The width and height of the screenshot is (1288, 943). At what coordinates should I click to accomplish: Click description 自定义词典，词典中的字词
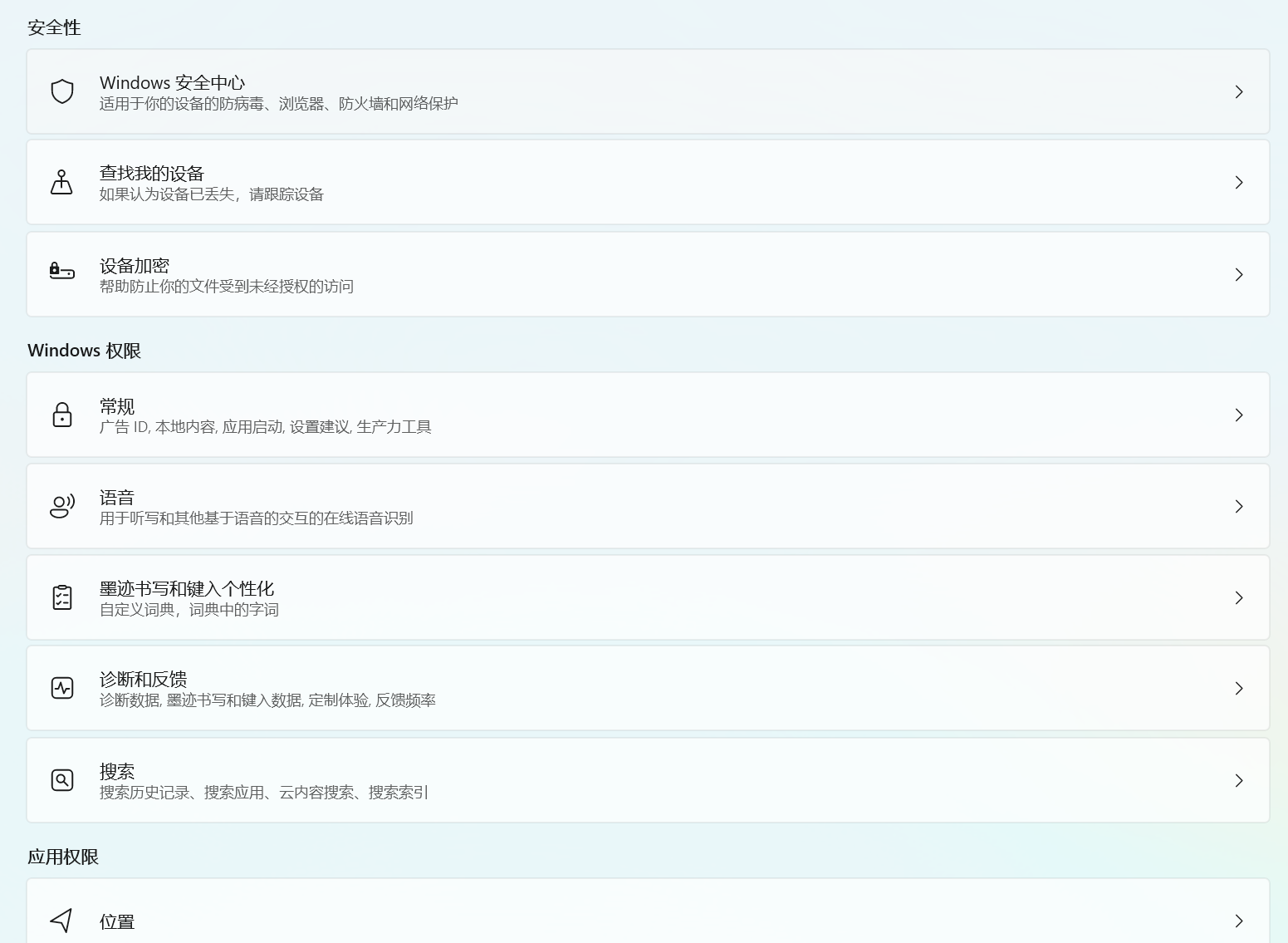[189, 609]
